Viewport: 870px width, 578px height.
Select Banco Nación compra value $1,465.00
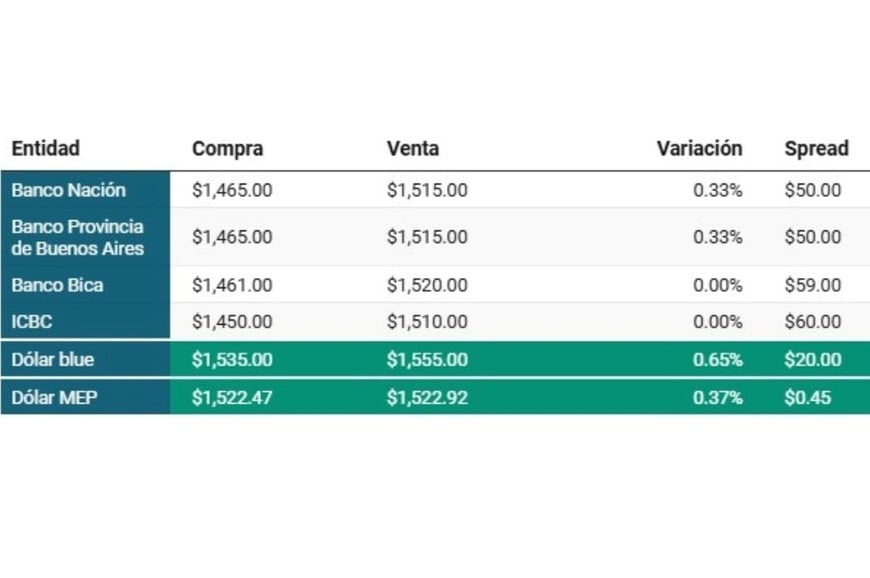tap(232, 190)
